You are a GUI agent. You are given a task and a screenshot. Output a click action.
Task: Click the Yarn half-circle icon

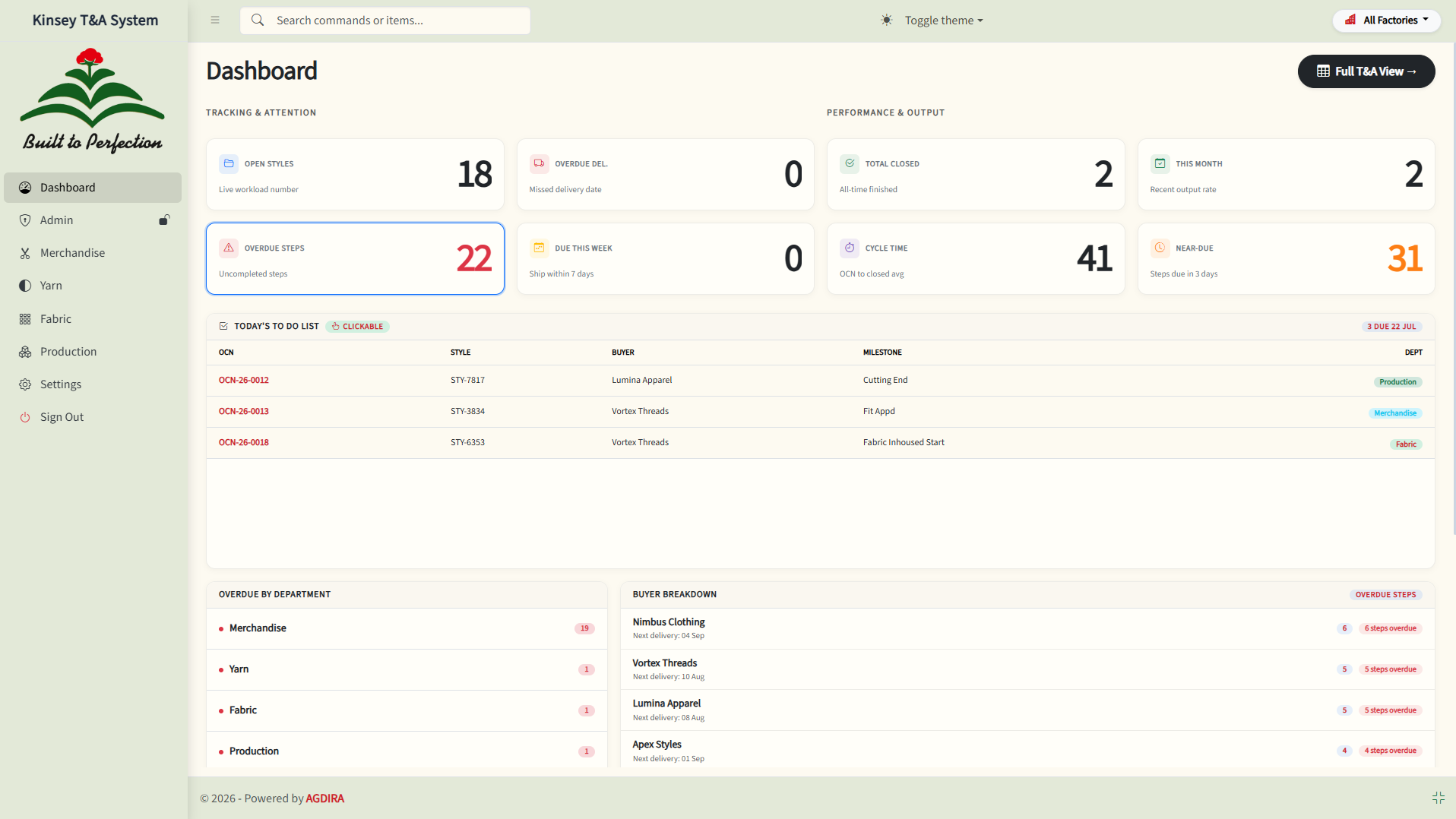click(x=25, y=286)
